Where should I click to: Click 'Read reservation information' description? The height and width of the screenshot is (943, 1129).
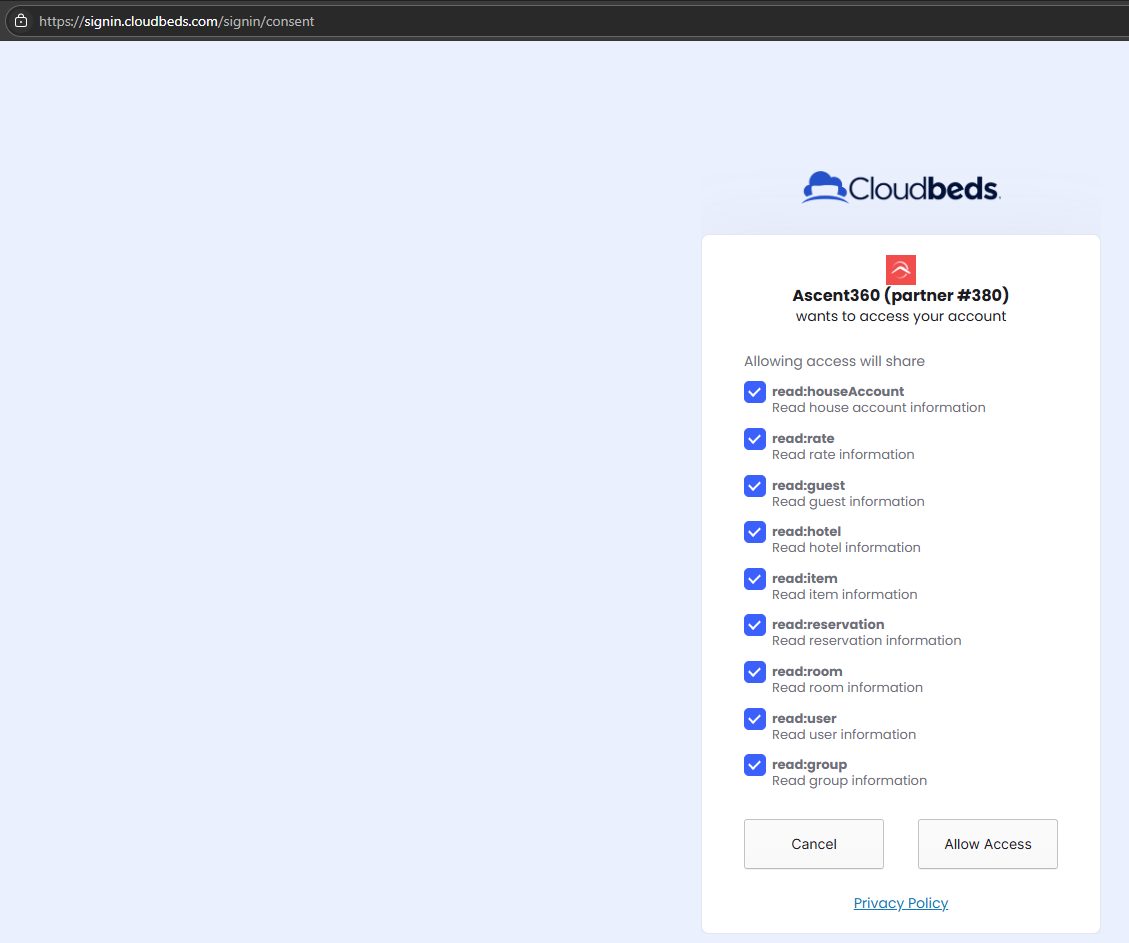pos(866,640)
